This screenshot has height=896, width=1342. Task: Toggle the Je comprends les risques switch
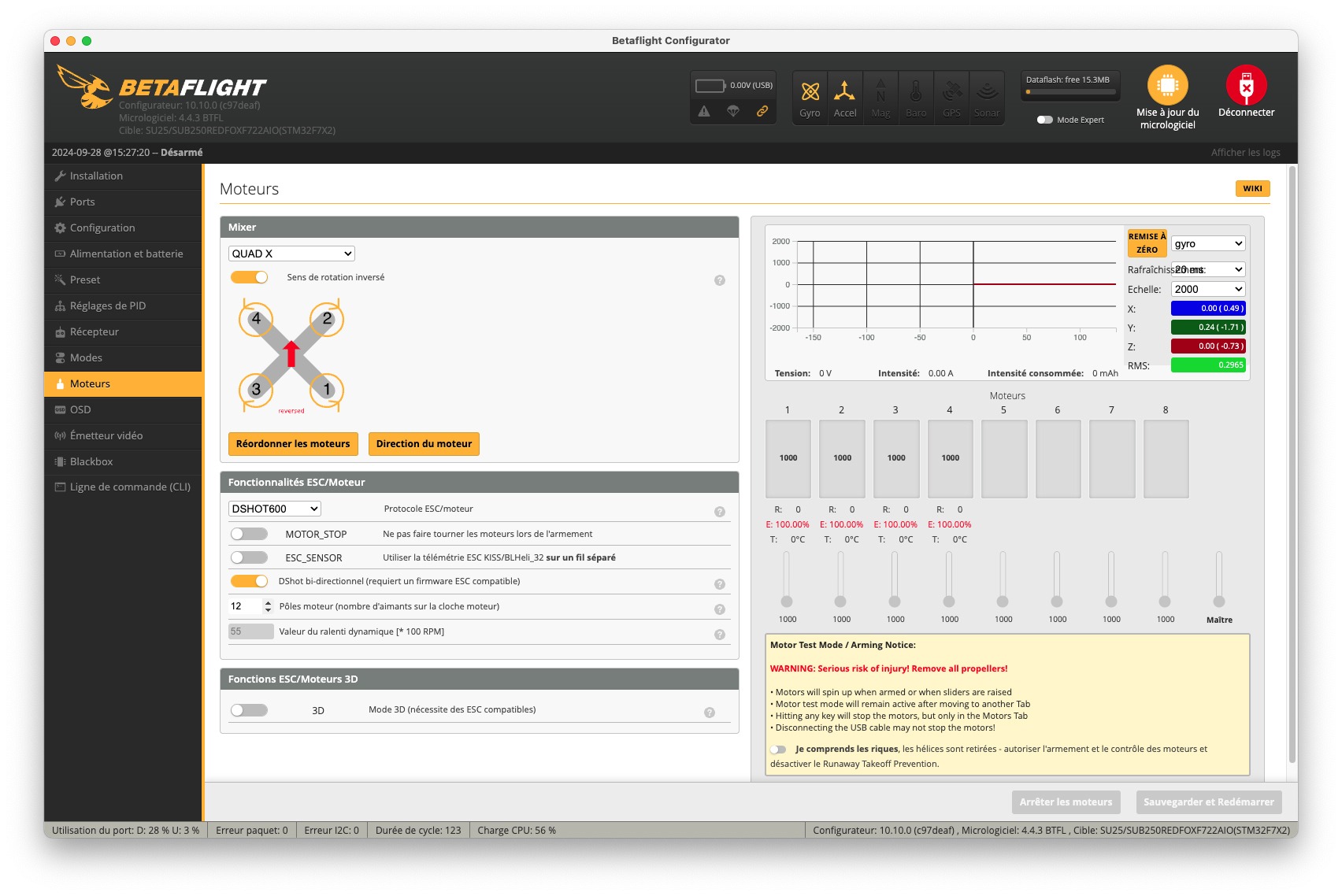(x=778, y=750)
